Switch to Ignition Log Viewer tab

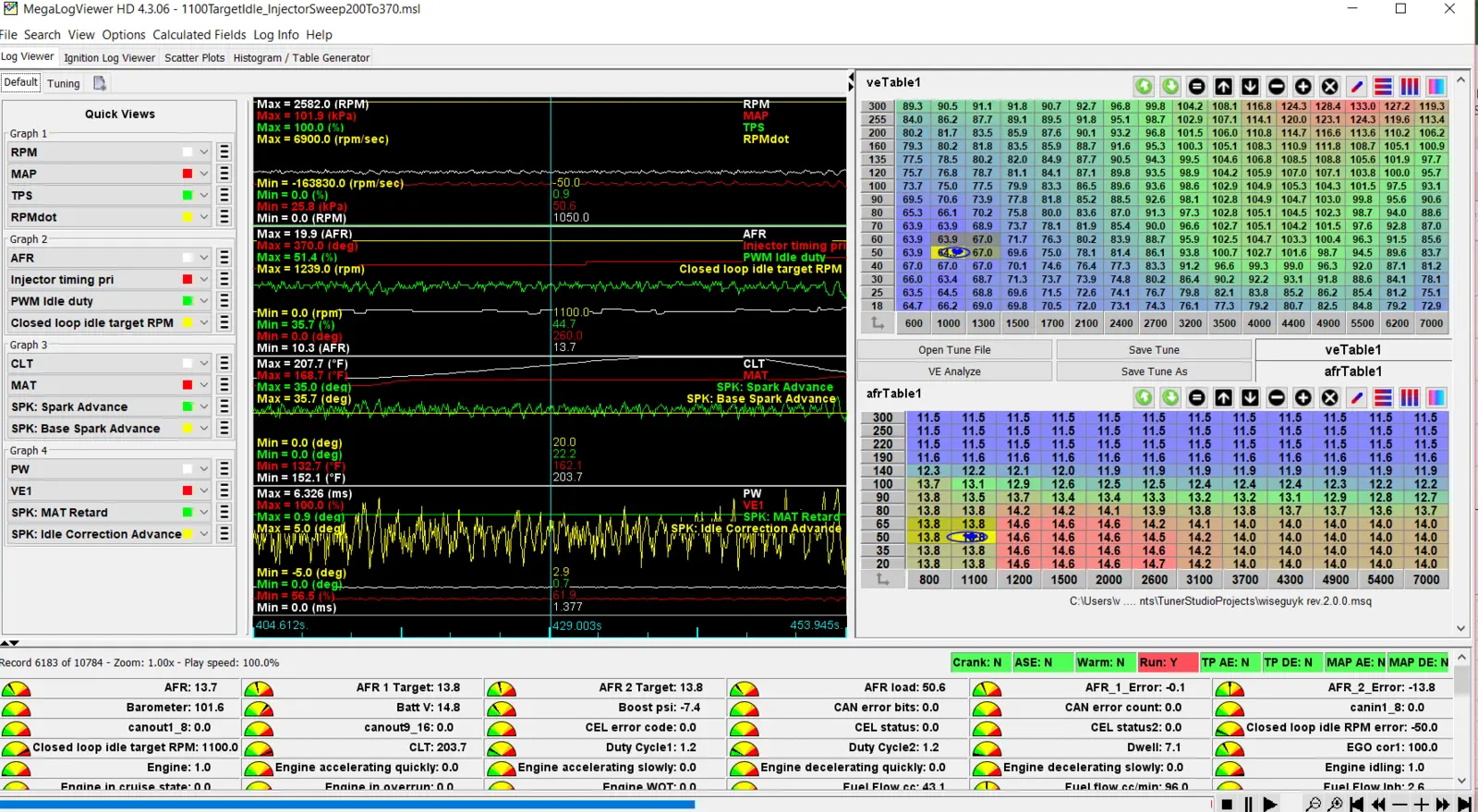point(110,57)
